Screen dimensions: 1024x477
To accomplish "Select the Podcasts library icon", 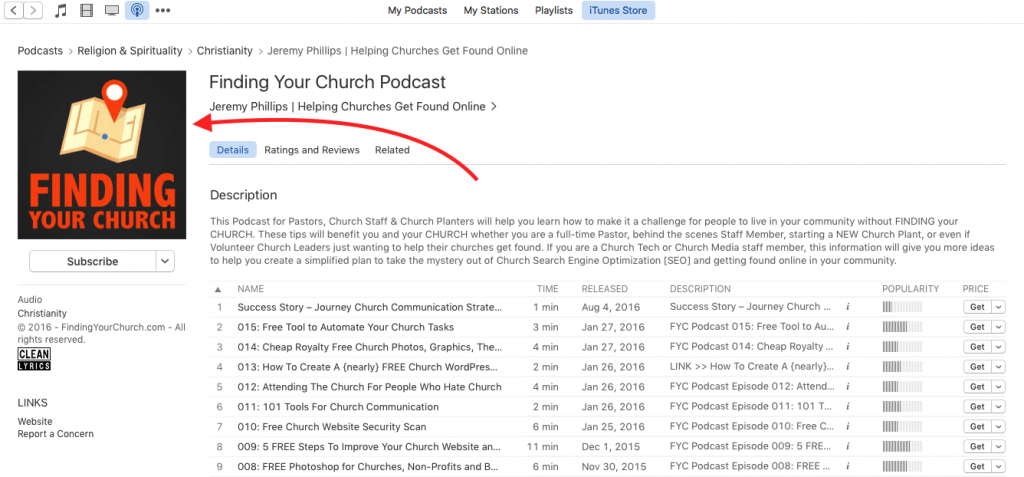I will (137, 10).
